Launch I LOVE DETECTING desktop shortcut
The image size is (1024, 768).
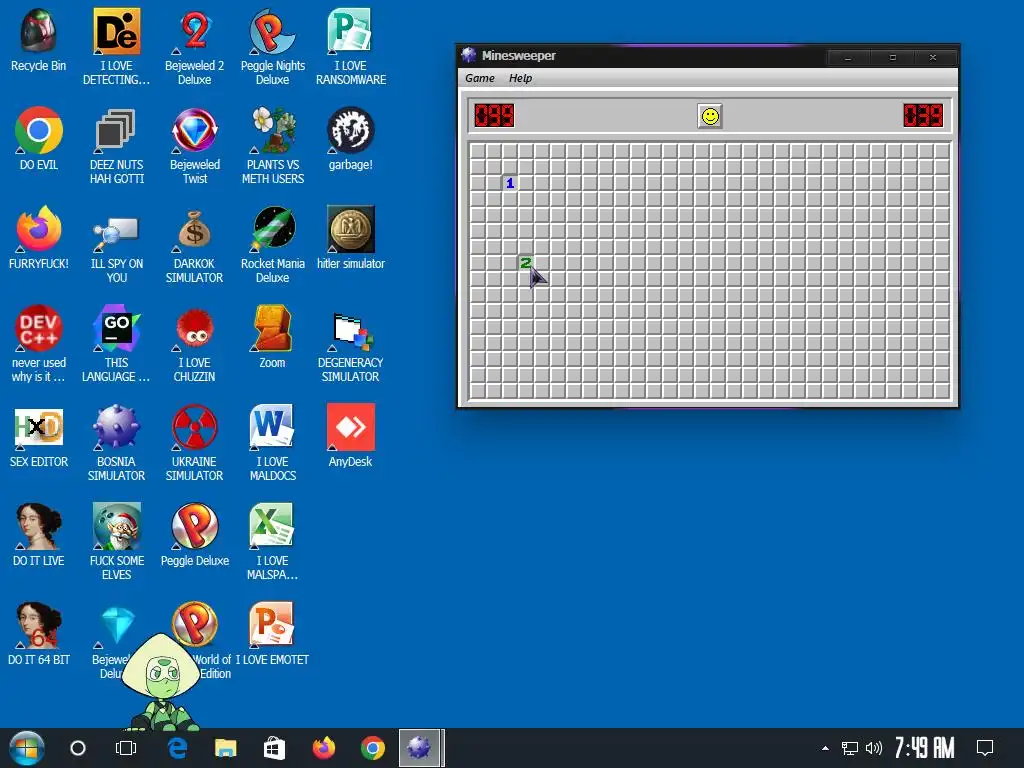pyautogui.click(x=116, y=47)
